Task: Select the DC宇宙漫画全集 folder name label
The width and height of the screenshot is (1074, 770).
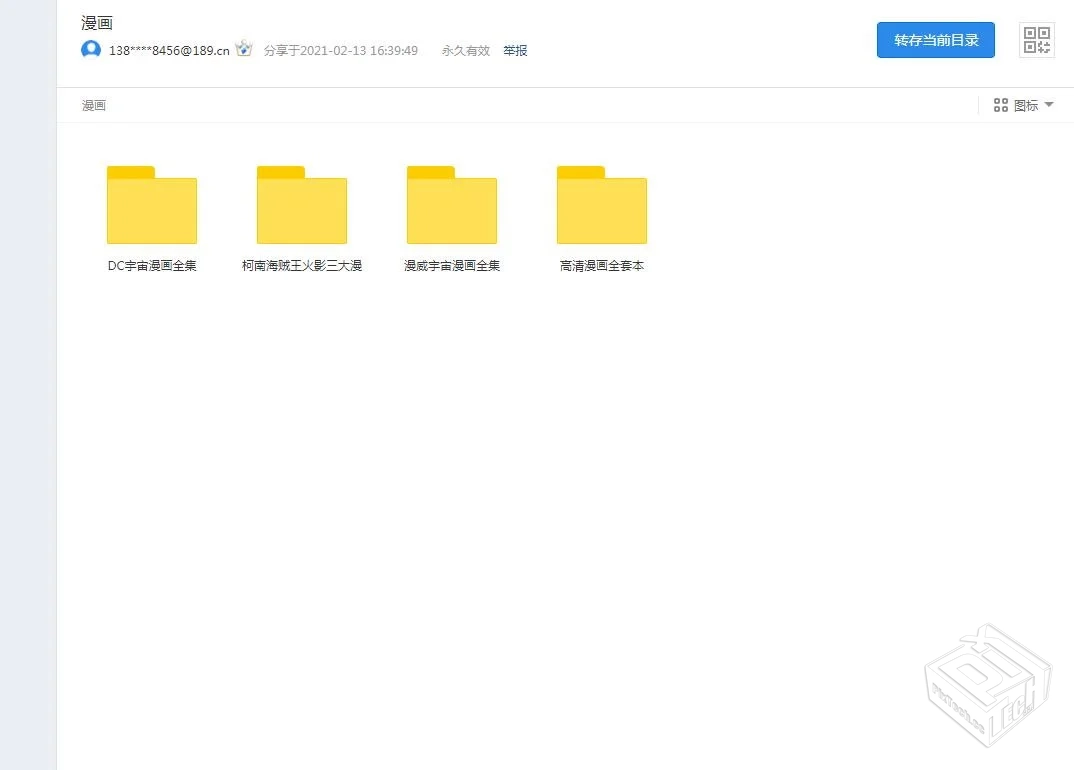Action: (x=151, y=265)
